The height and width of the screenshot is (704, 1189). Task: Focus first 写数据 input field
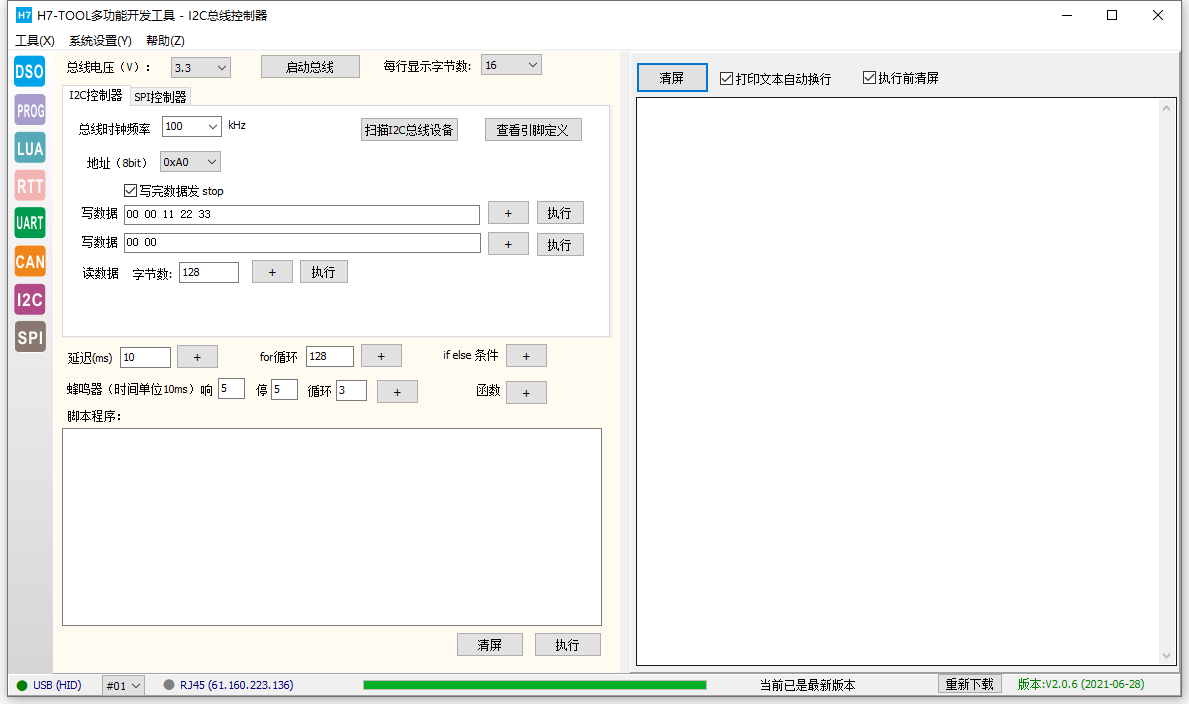tap(302, 215)
